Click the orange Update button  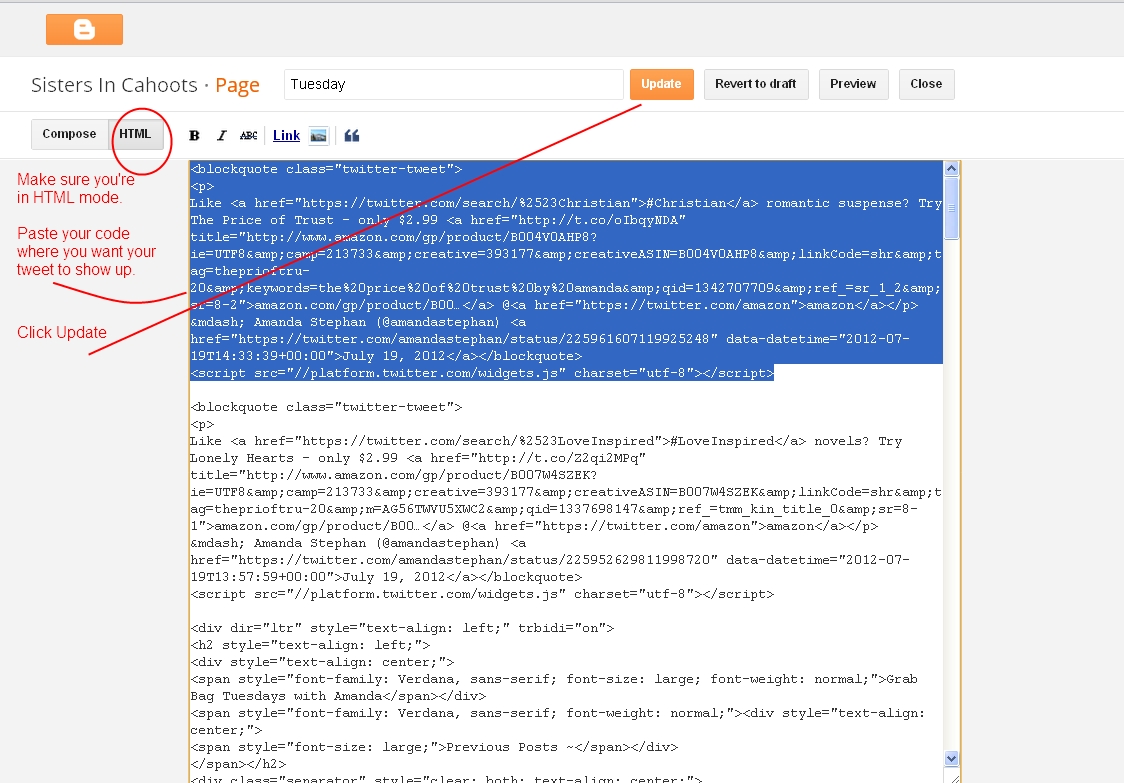tap(662, 84)
